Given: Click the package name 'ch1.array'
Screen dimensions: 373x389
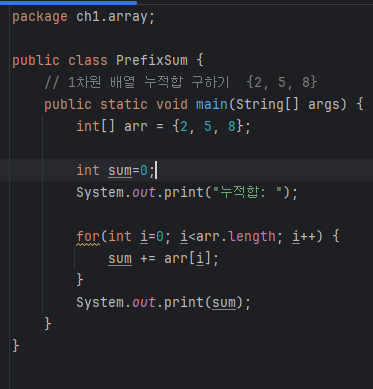Looking at the screenshot, I should (x=112, y=17).
